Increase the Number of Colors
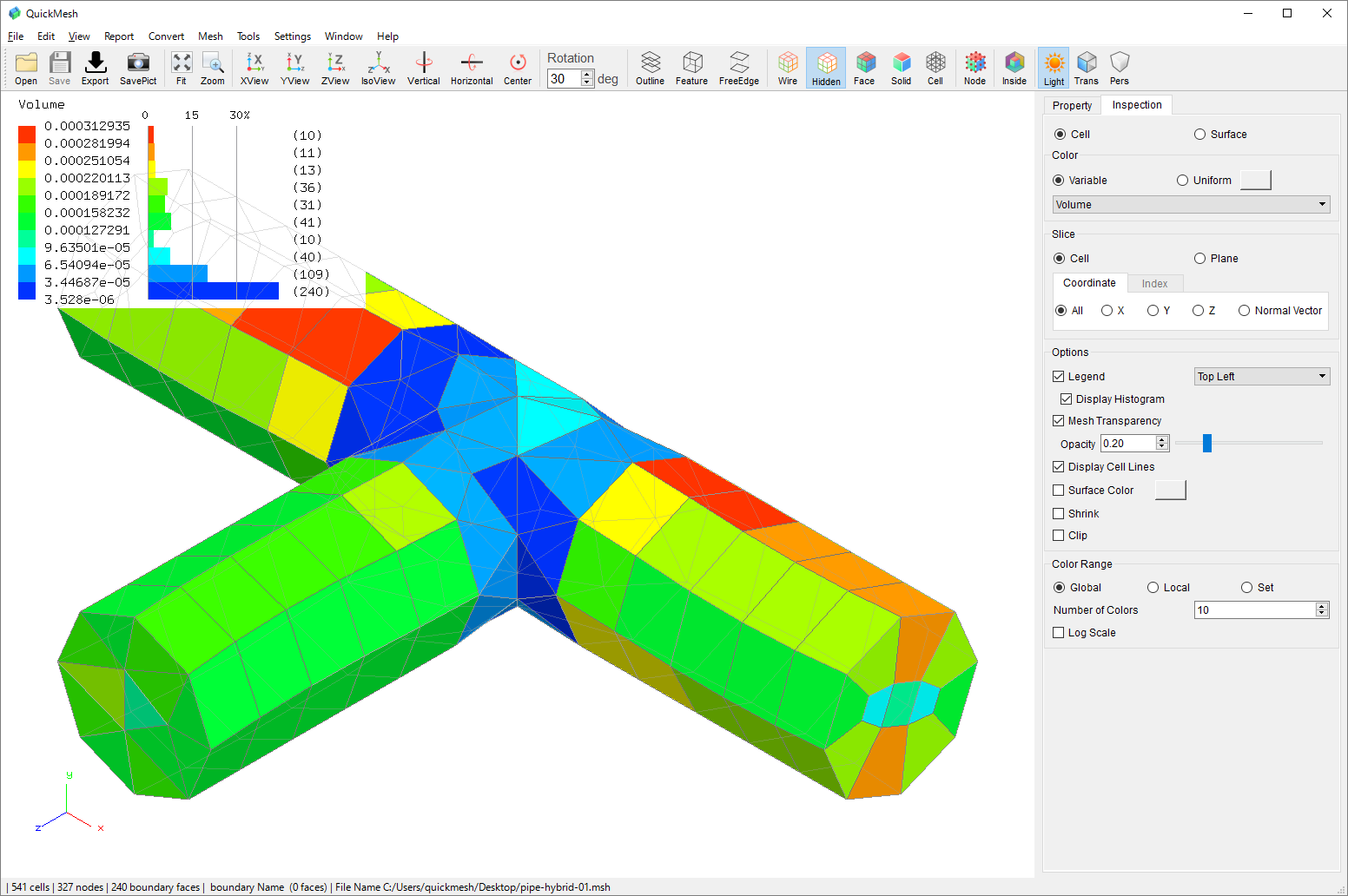The height and width of the screenshot is (896, 1348). click(1322, 607)
